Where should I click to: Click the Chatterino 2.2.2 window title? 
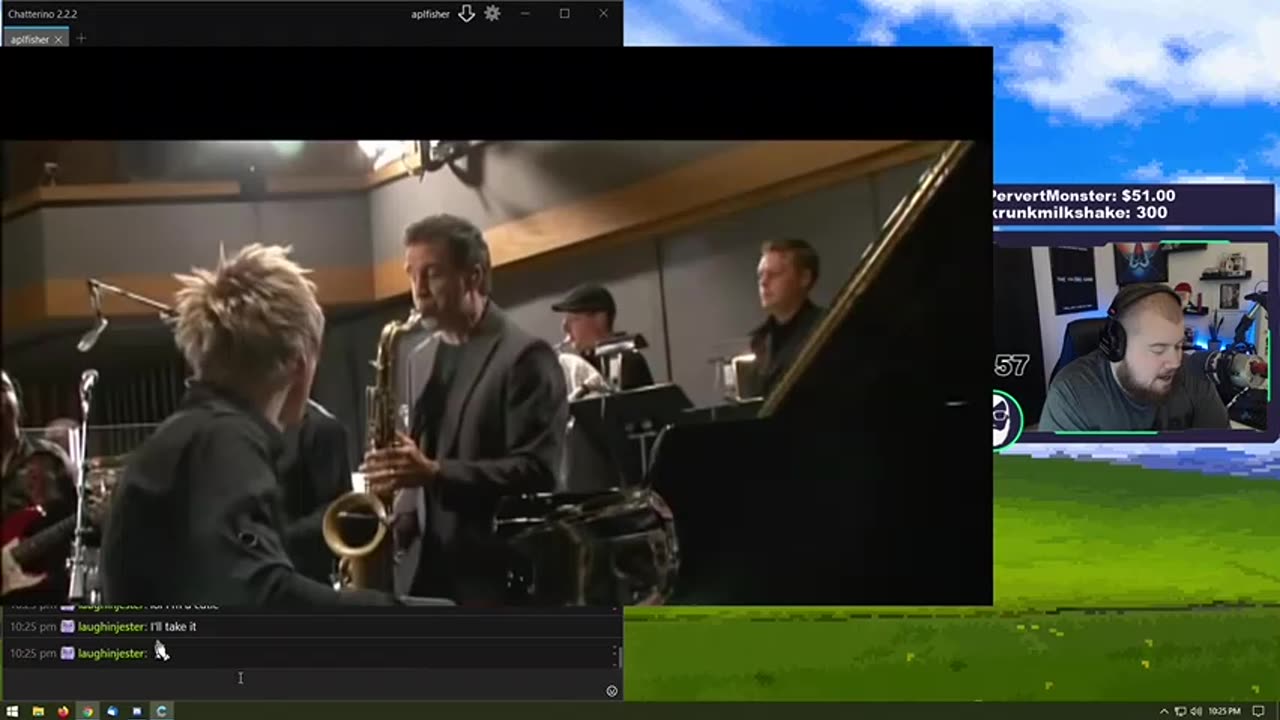pyautogui.click(x=42, y=14)
